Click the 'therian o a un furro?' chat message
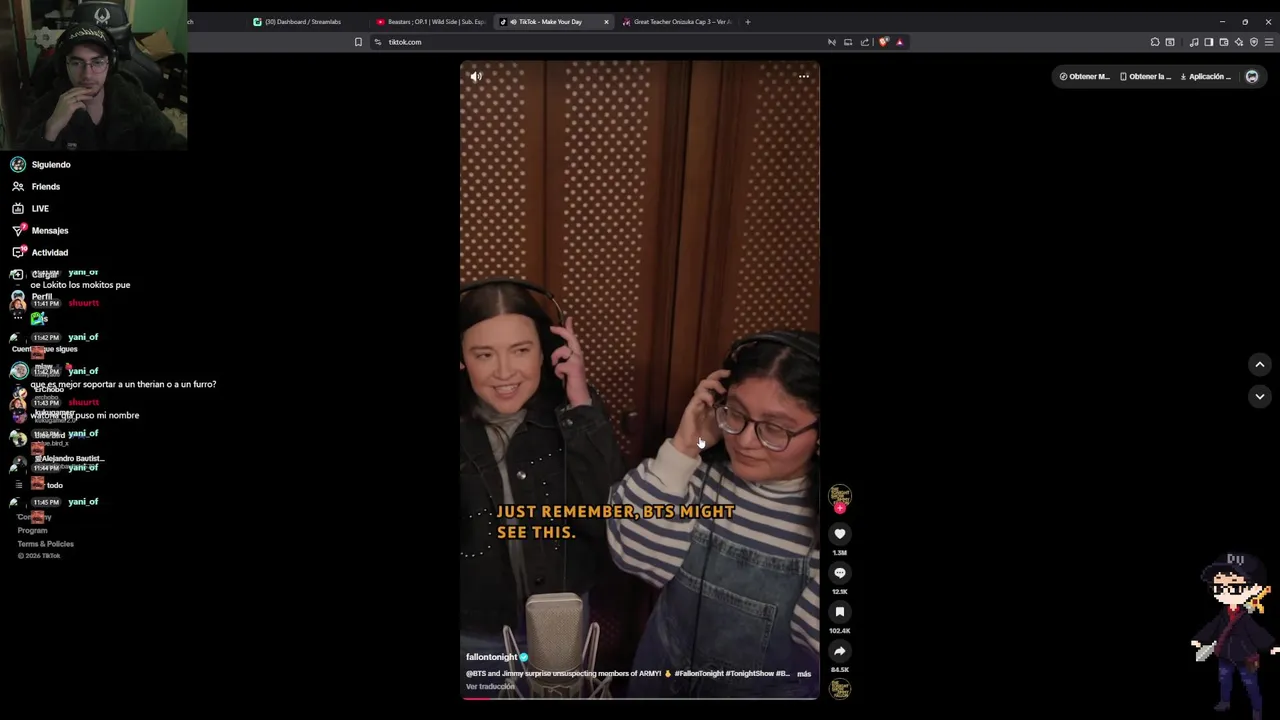The image size is (1280, 720). pos(123,384)
